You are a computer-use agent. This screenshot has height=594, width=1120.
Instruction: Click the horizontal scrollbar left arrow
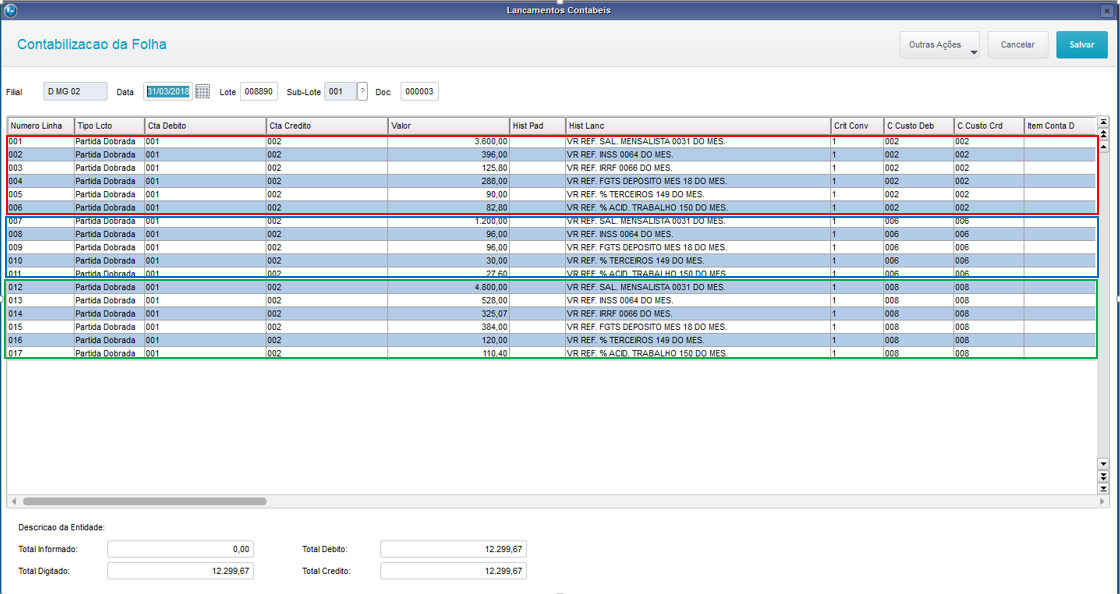click(14, 501)
